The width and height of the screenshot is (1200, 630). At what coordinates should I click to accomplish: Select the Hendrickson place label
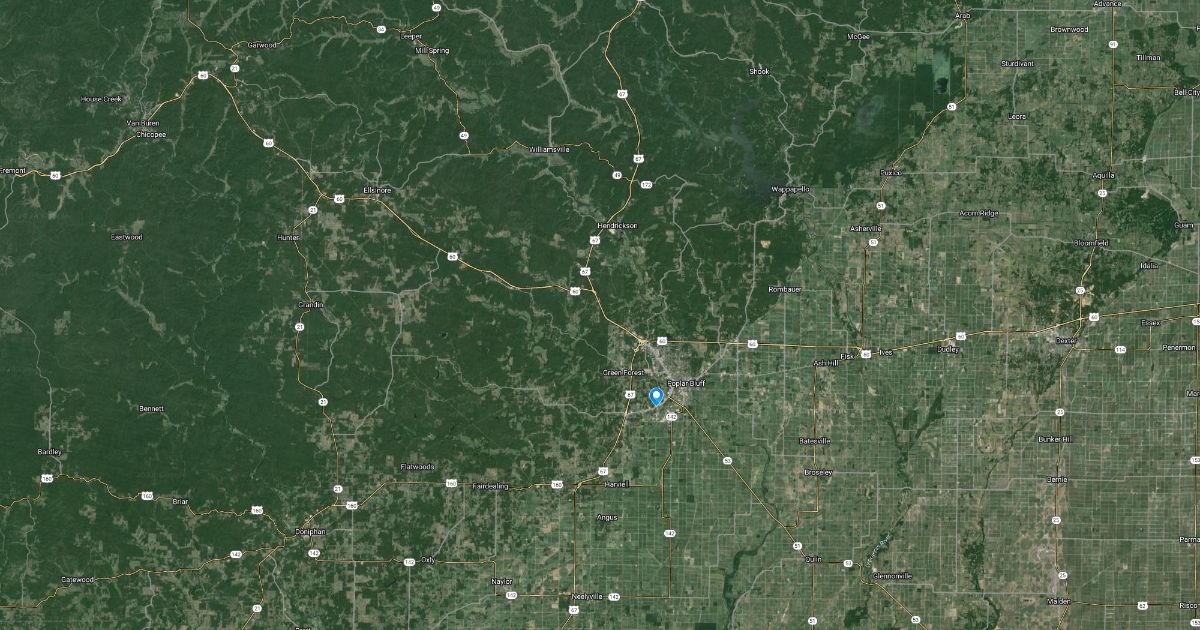(617, 225)
